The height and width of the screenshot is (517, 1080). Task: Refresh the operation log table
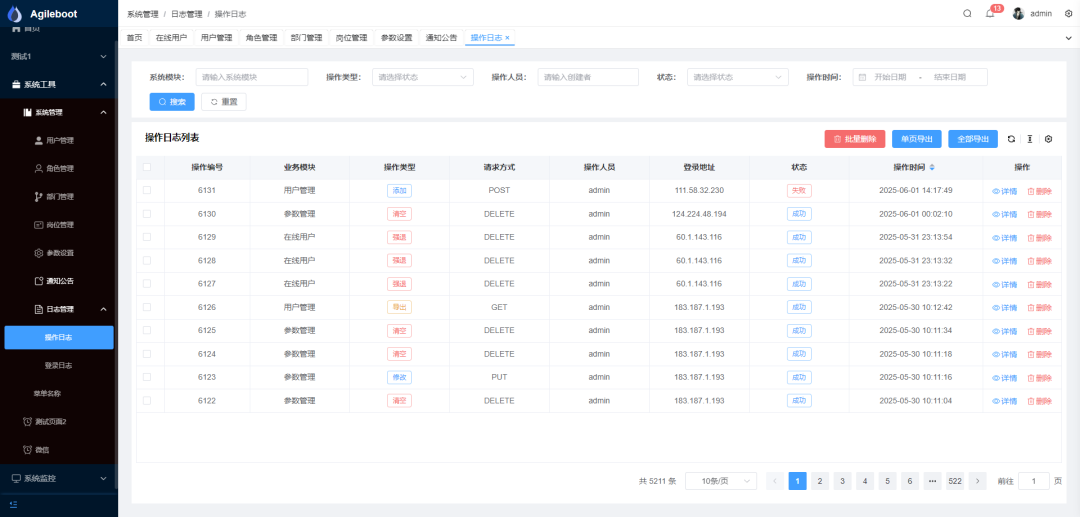(x=1011, y=139)
